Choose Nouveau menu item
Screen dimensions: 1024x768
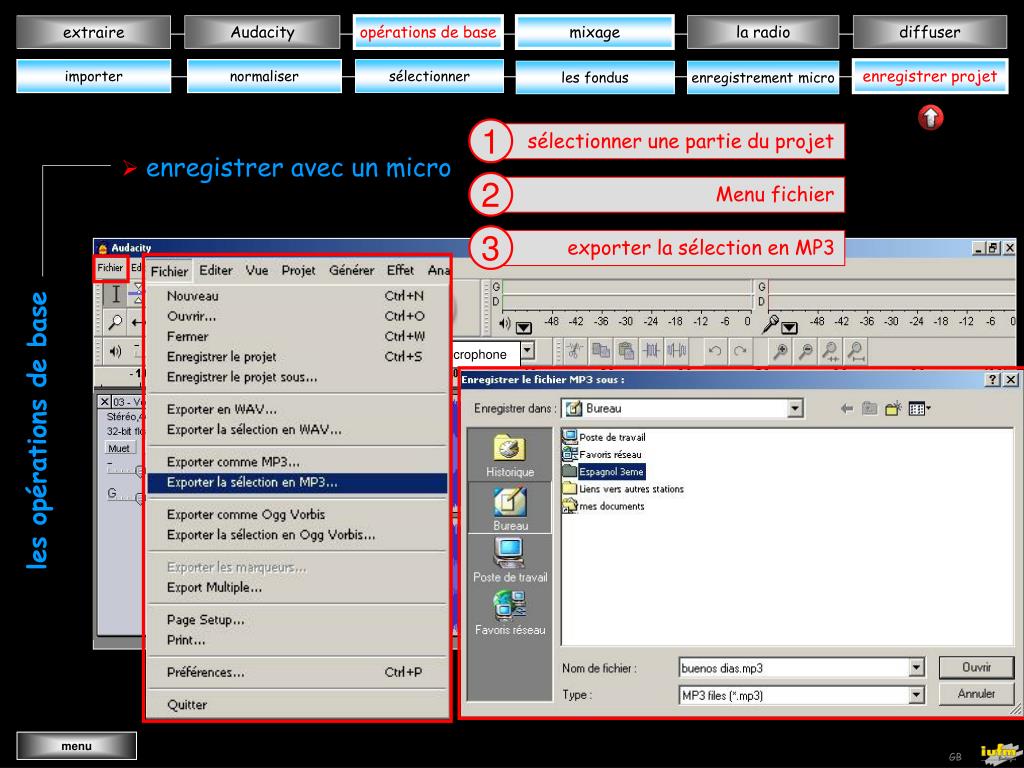pyautogui.click(x=297, y=296)
